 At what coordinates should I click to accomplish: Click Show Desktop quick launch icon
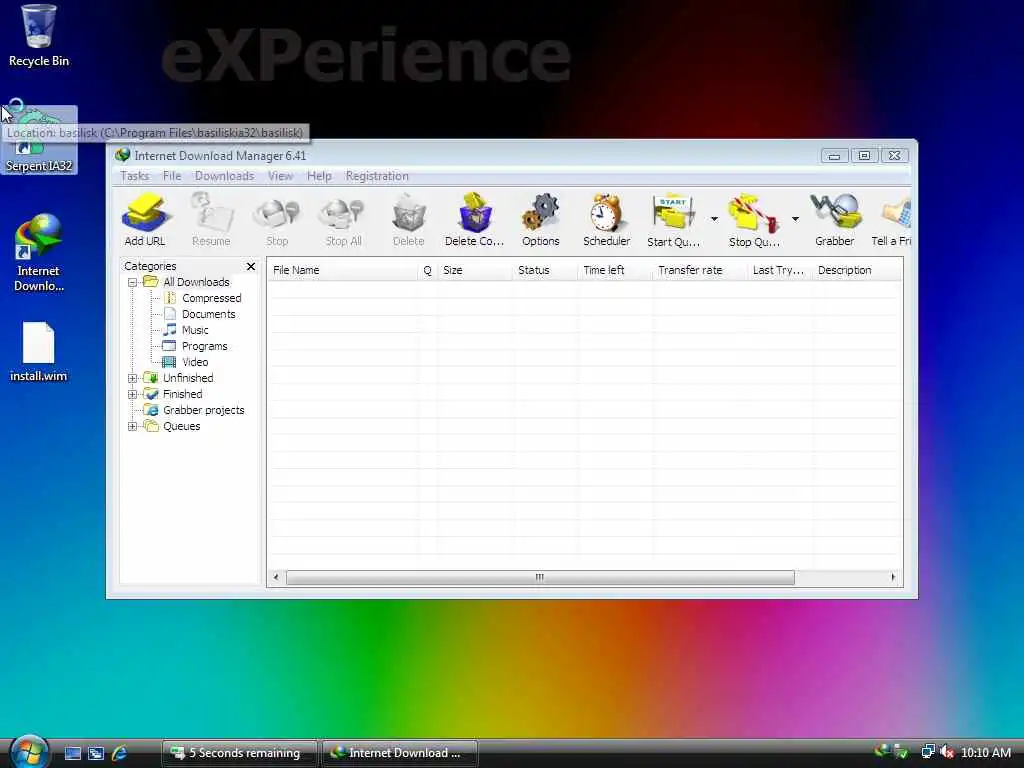click(x=73, y=753)
